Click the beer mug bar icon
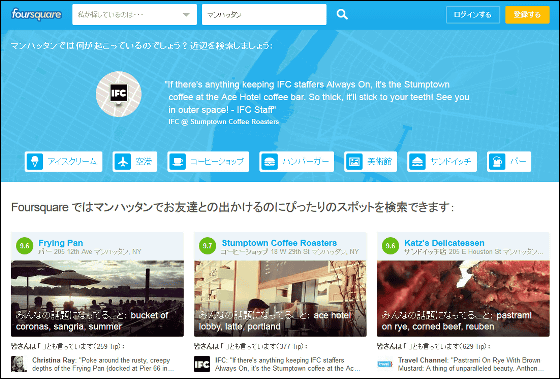 pyautogui.click(x=497, y=161)
